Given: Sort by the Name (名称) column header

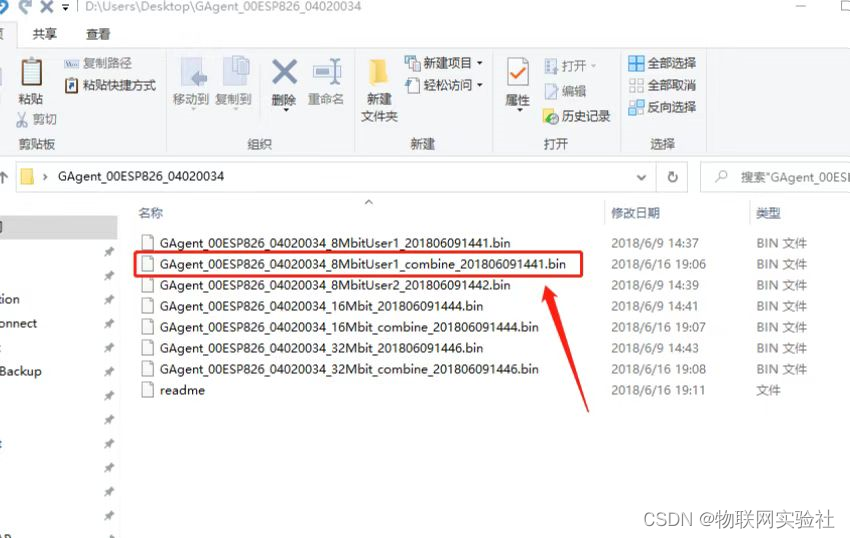Looking at the screenshot, I should pos(151,213).
